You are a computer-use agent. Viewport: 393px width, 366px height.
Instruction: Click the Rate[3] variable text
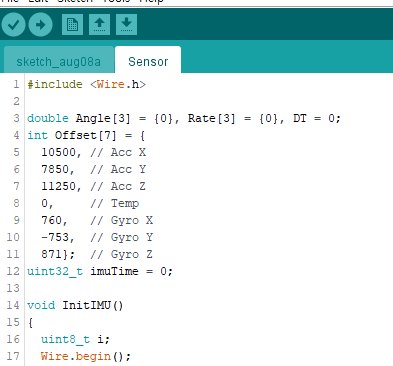point(211,118)
